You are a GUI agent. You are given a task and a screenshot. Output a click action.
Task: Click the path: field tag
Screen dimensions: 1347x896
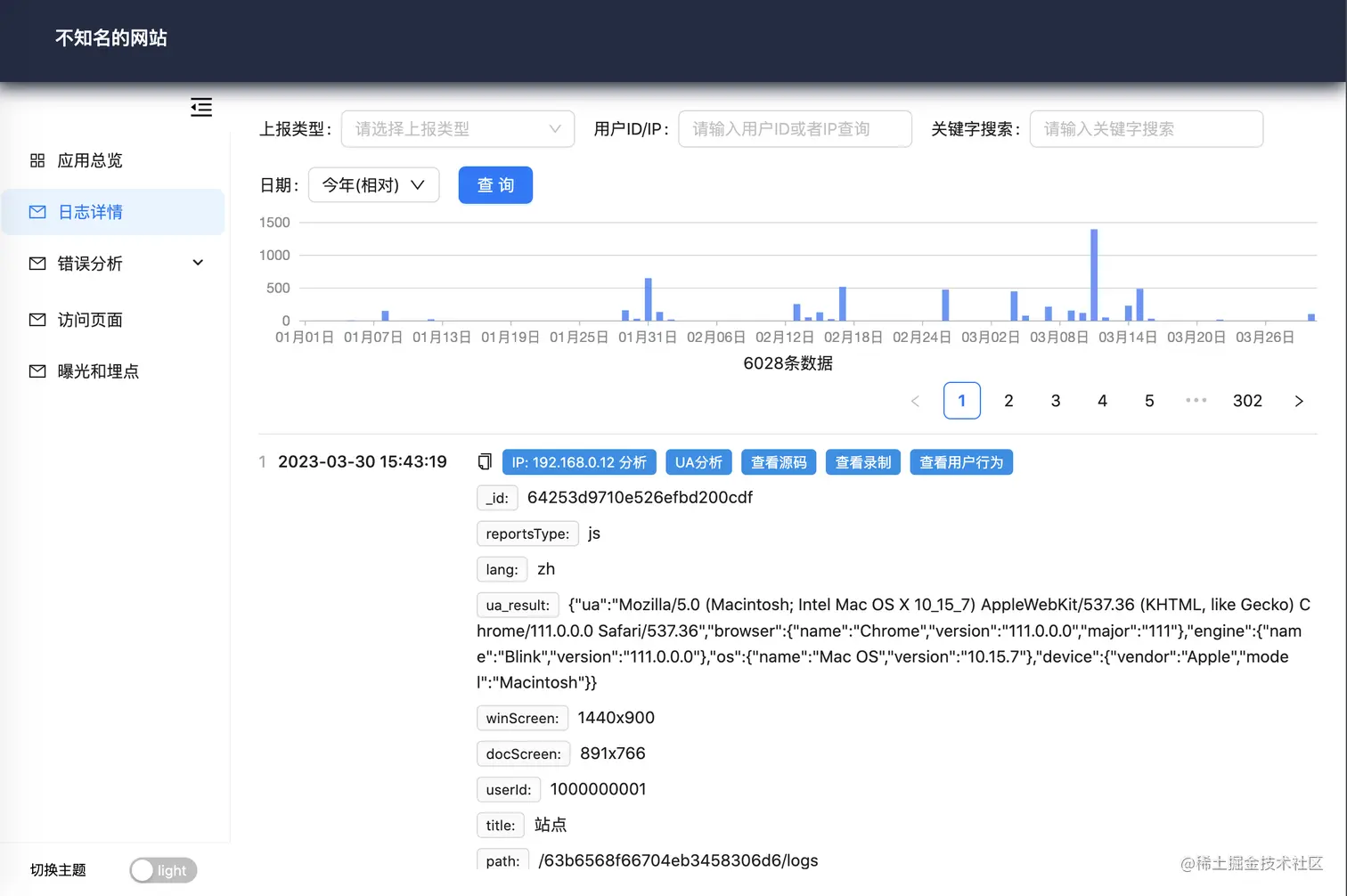502,860
